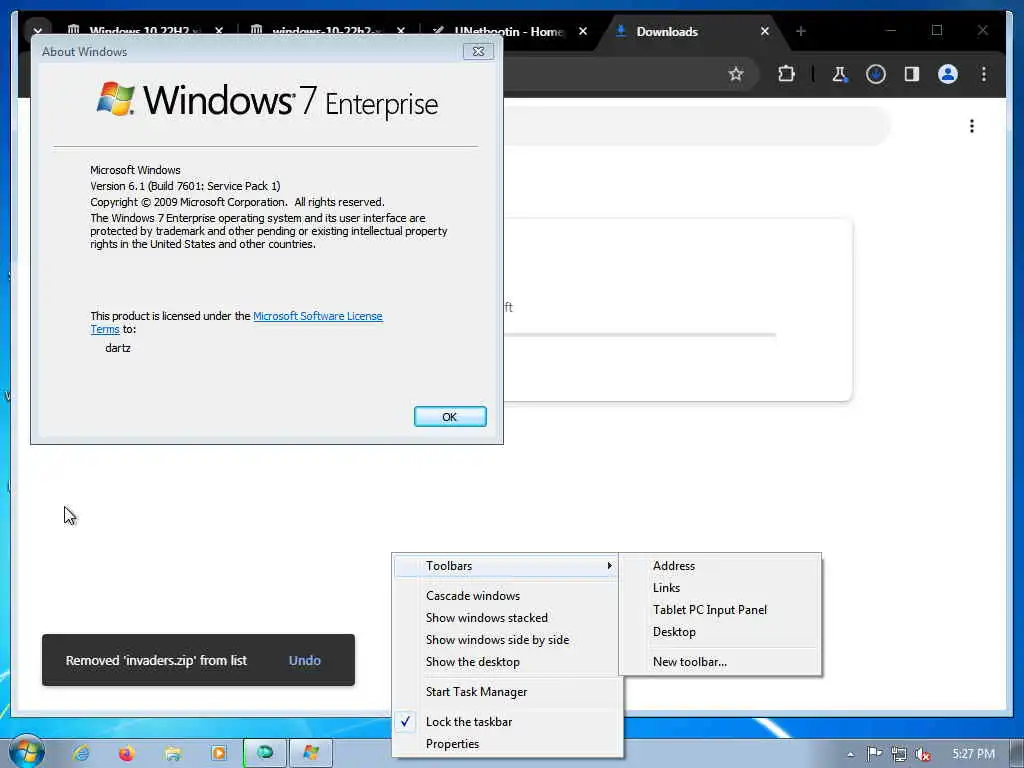
Task: Open the Microsoft Software License link
Action: click(x=317, y=316)
